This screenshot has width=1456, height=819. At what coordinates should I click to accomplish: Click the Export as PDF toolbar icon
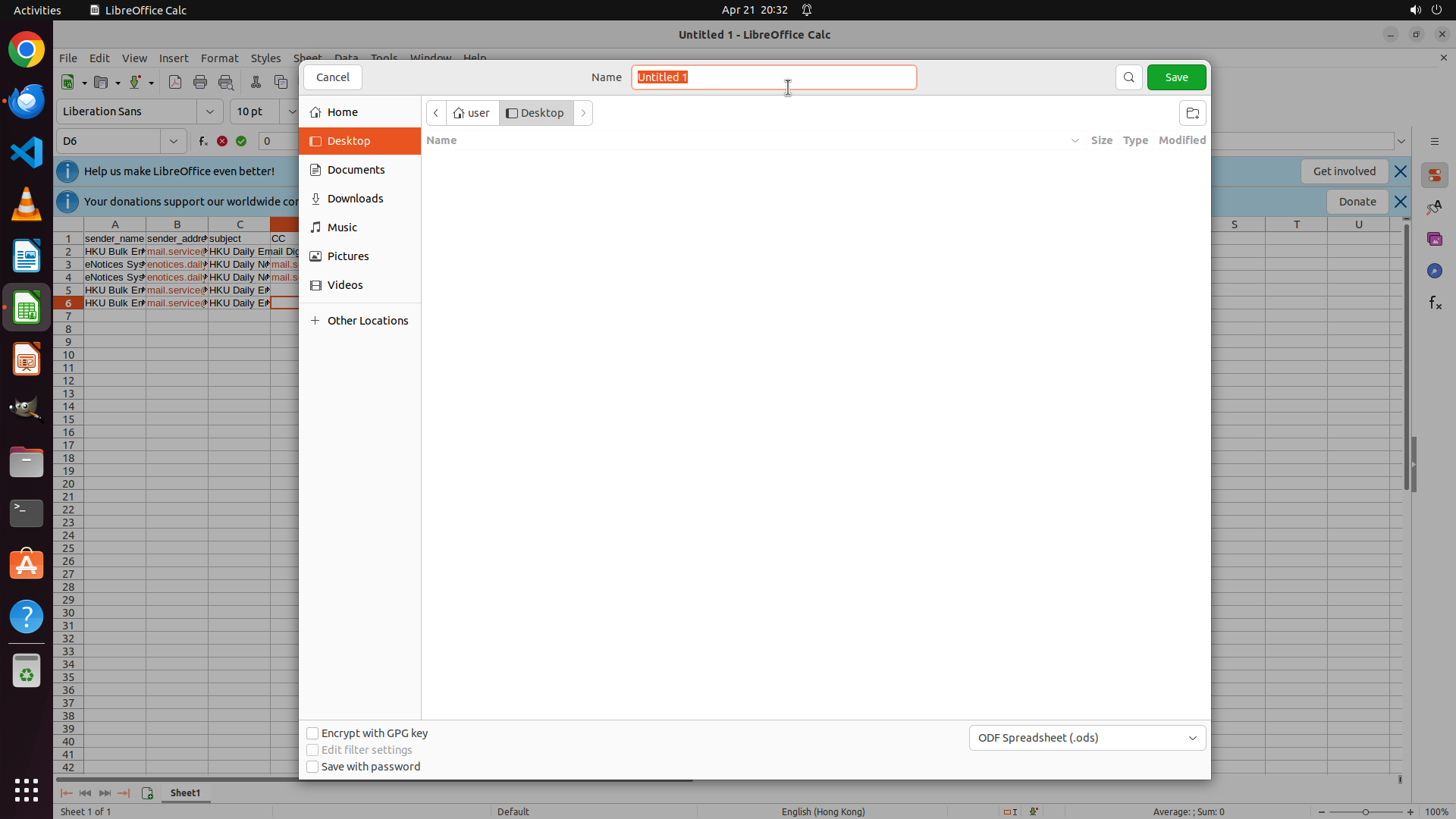175,82
